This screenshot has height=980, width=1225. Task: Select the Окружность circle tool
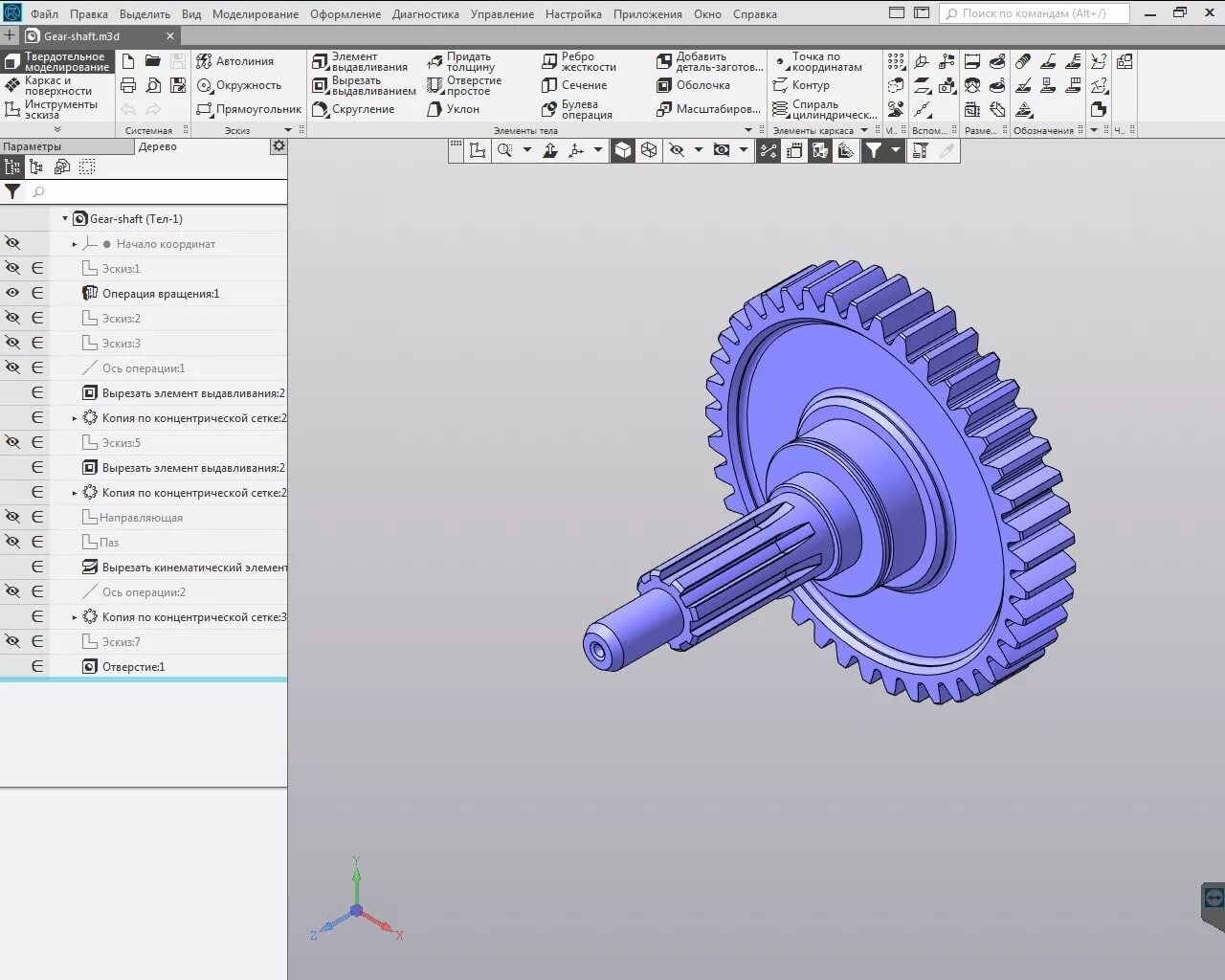coord(239,85)
